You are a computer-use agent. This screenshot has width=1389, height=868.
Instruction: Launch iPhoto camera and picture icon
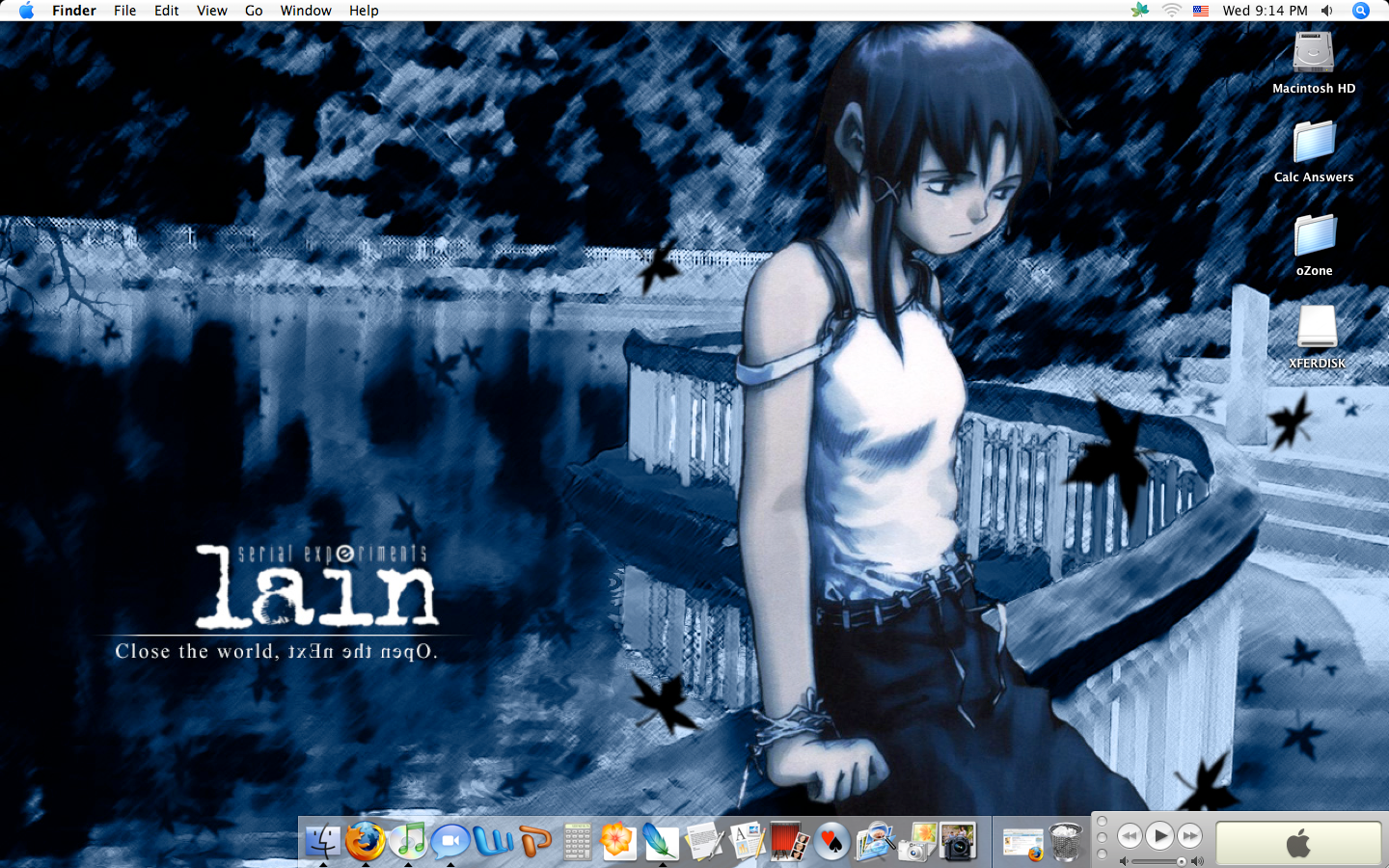tap(958, 841)
